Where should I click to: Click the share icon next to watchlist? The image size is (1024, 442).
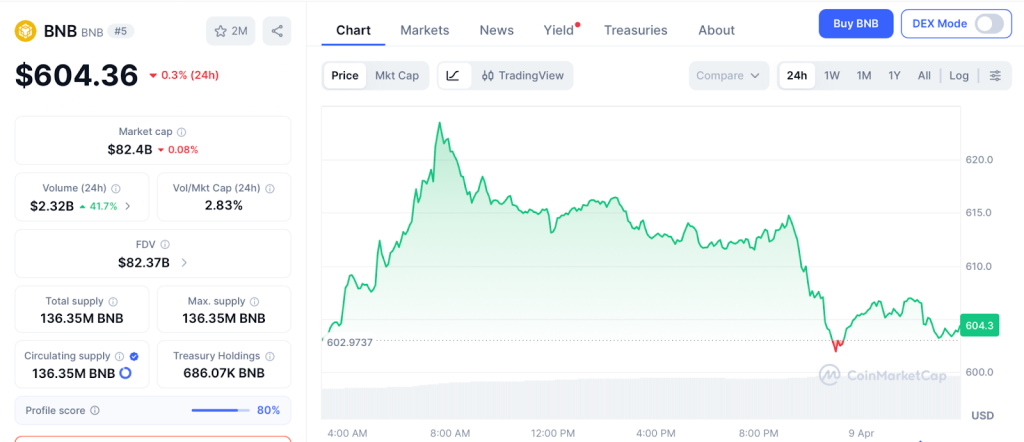(277, 31)
